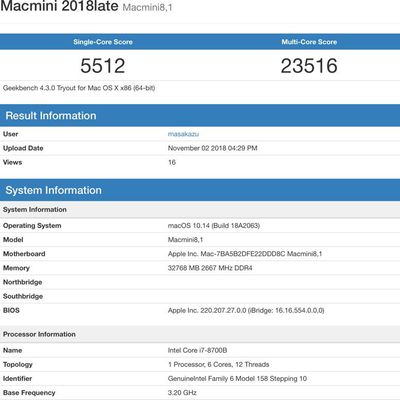Screen dimensions: 400x400
Task: Select the Mac-7BA5B2DFE22DDD8C motherboard value
Action: [245, 254]
